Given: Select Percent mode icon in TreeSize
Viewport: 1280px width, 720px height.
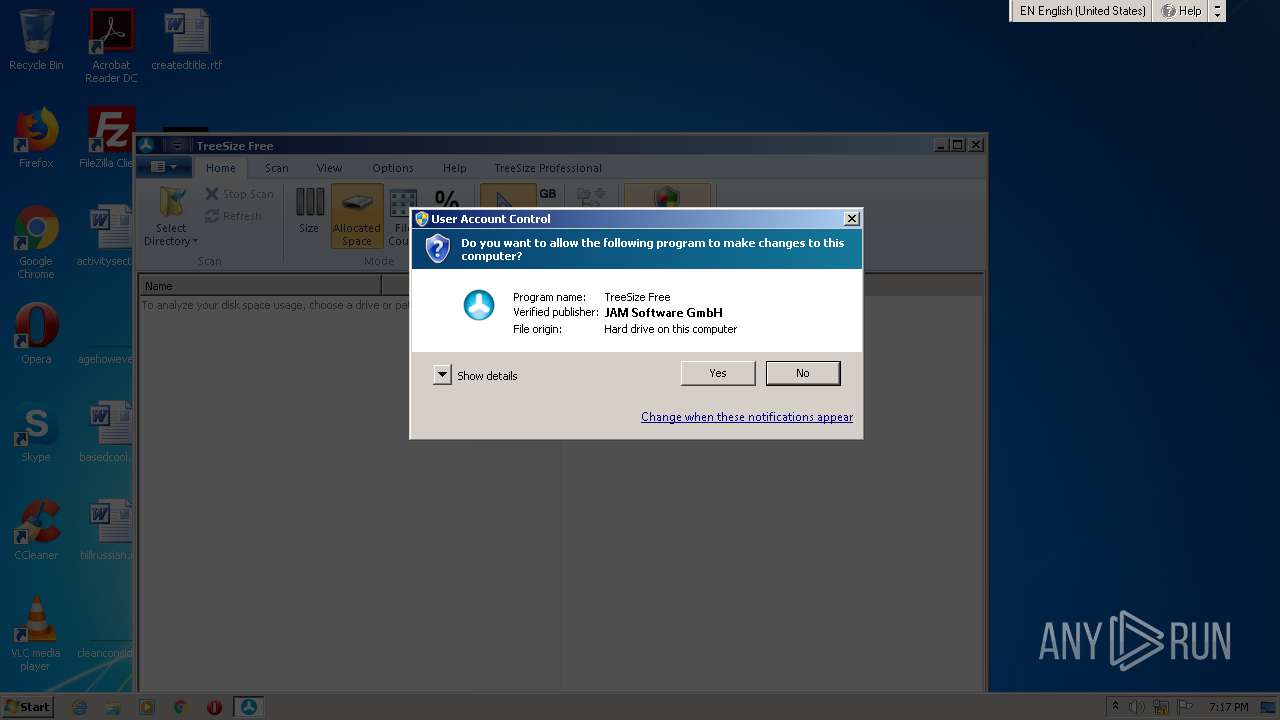Looking at the screenshot, I should coord(446,198).
